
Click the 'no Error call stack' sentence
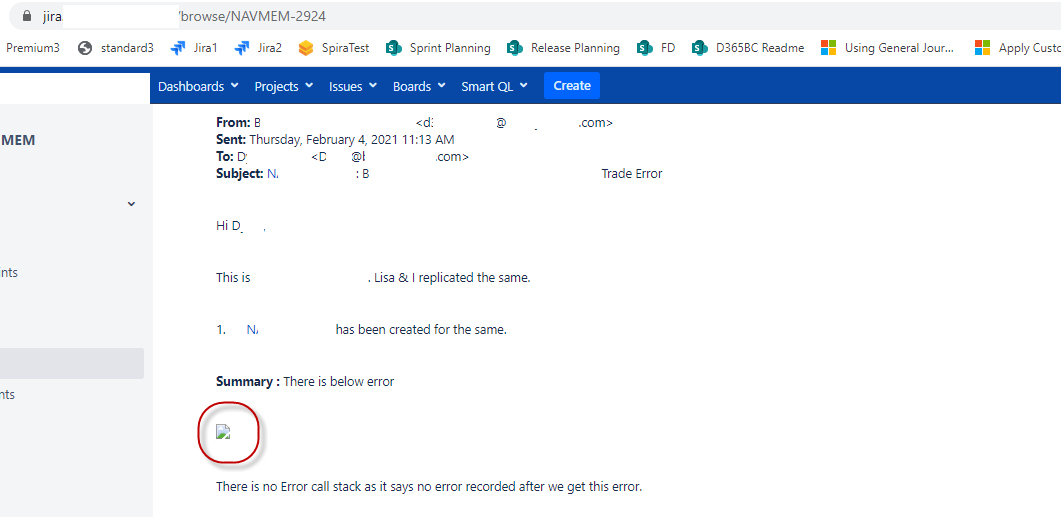coord(429,487)
